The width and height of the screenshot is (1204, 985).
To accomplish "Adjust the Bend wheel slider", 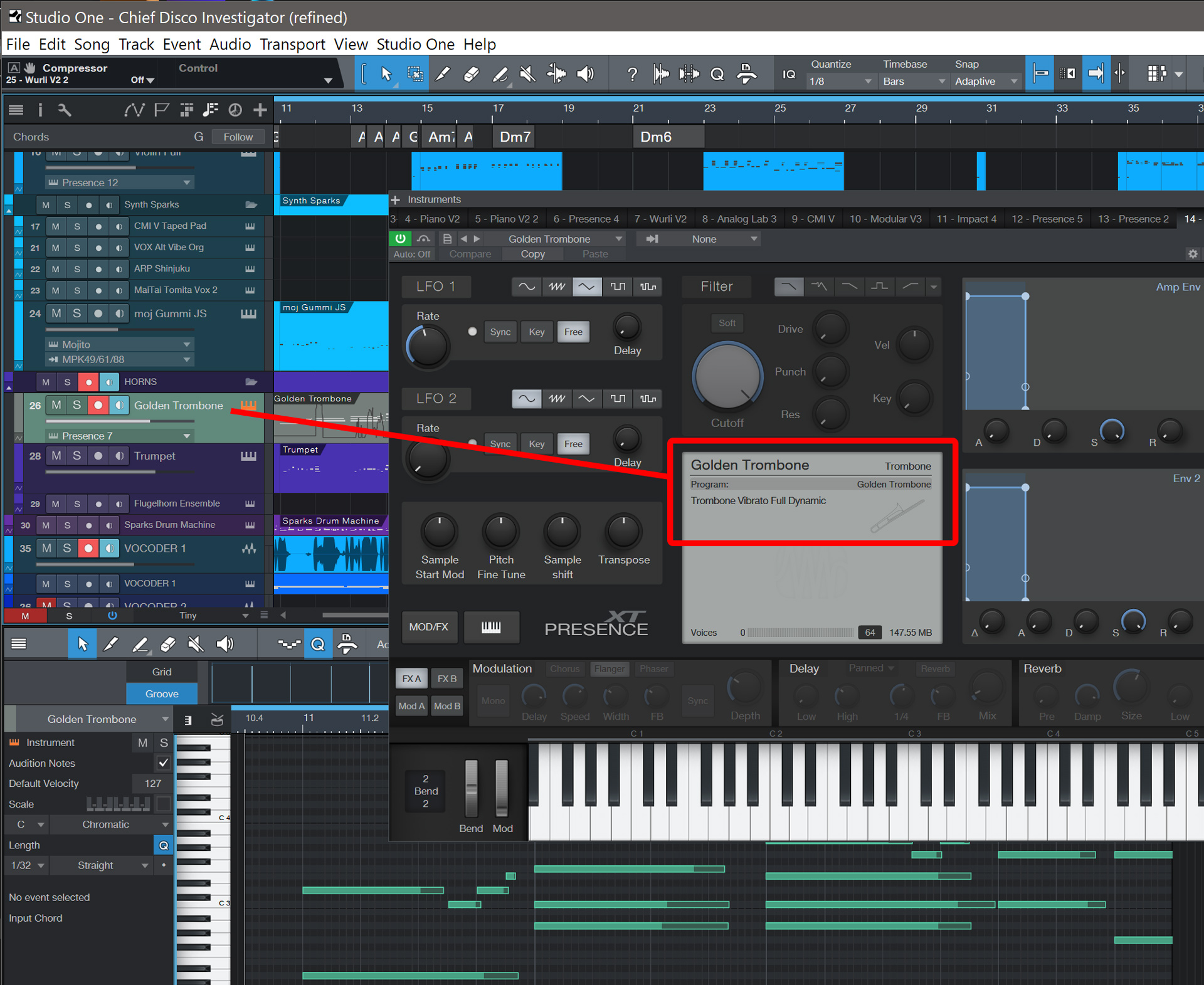I will (x=471, y=789).
